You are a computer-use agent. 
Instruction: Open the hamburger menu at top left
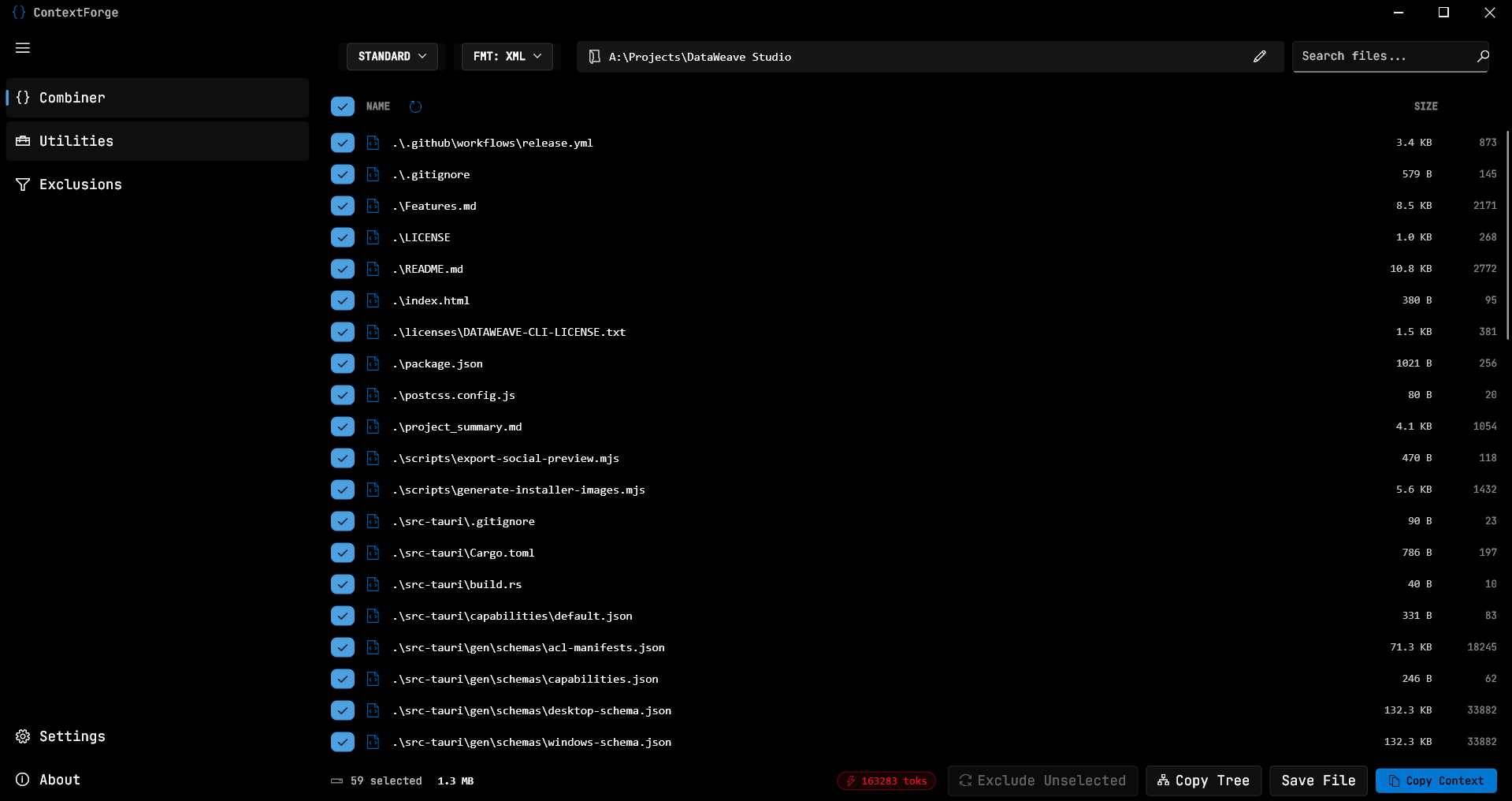coord(22,48)
